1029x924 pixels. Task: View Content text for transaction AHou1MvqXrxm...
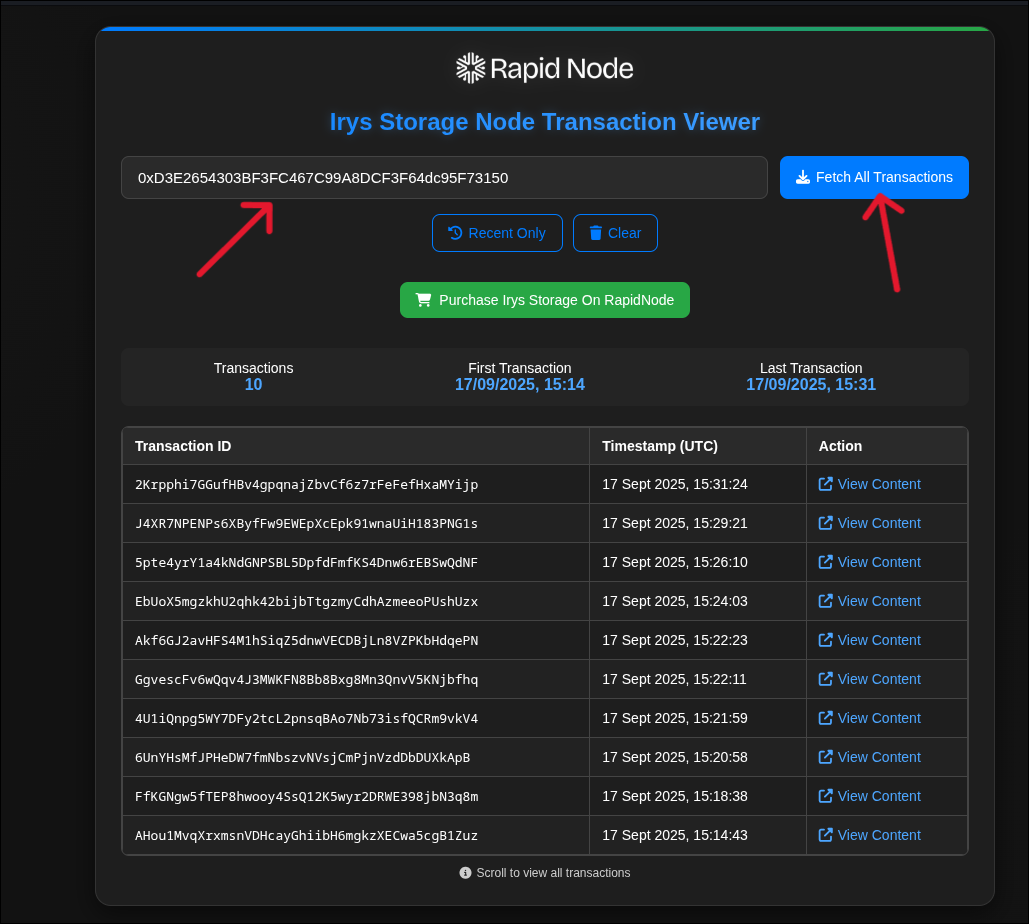tap(879, 835)
